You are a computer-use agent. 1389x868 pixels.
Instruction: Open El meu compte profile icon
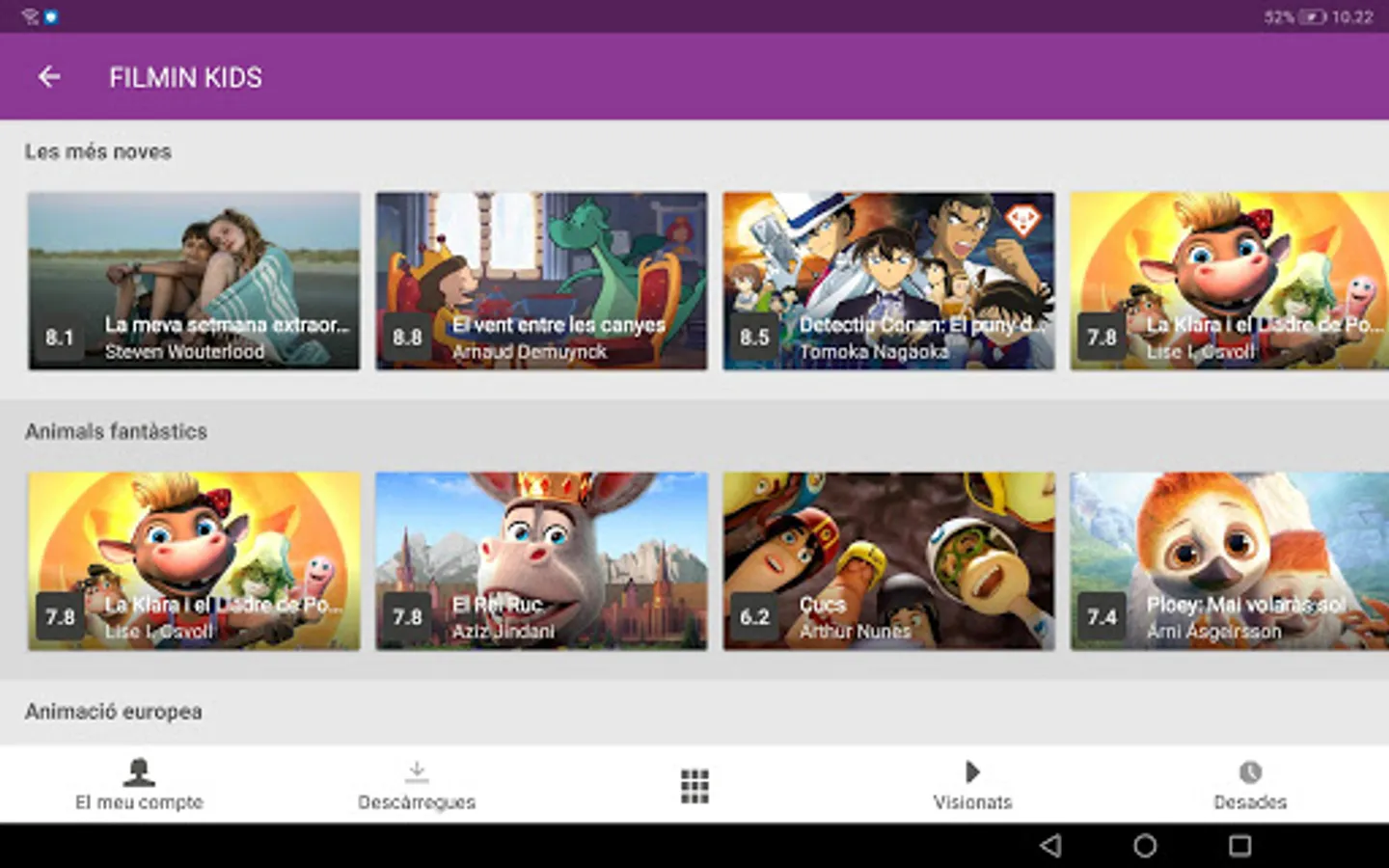pos(139,772)
